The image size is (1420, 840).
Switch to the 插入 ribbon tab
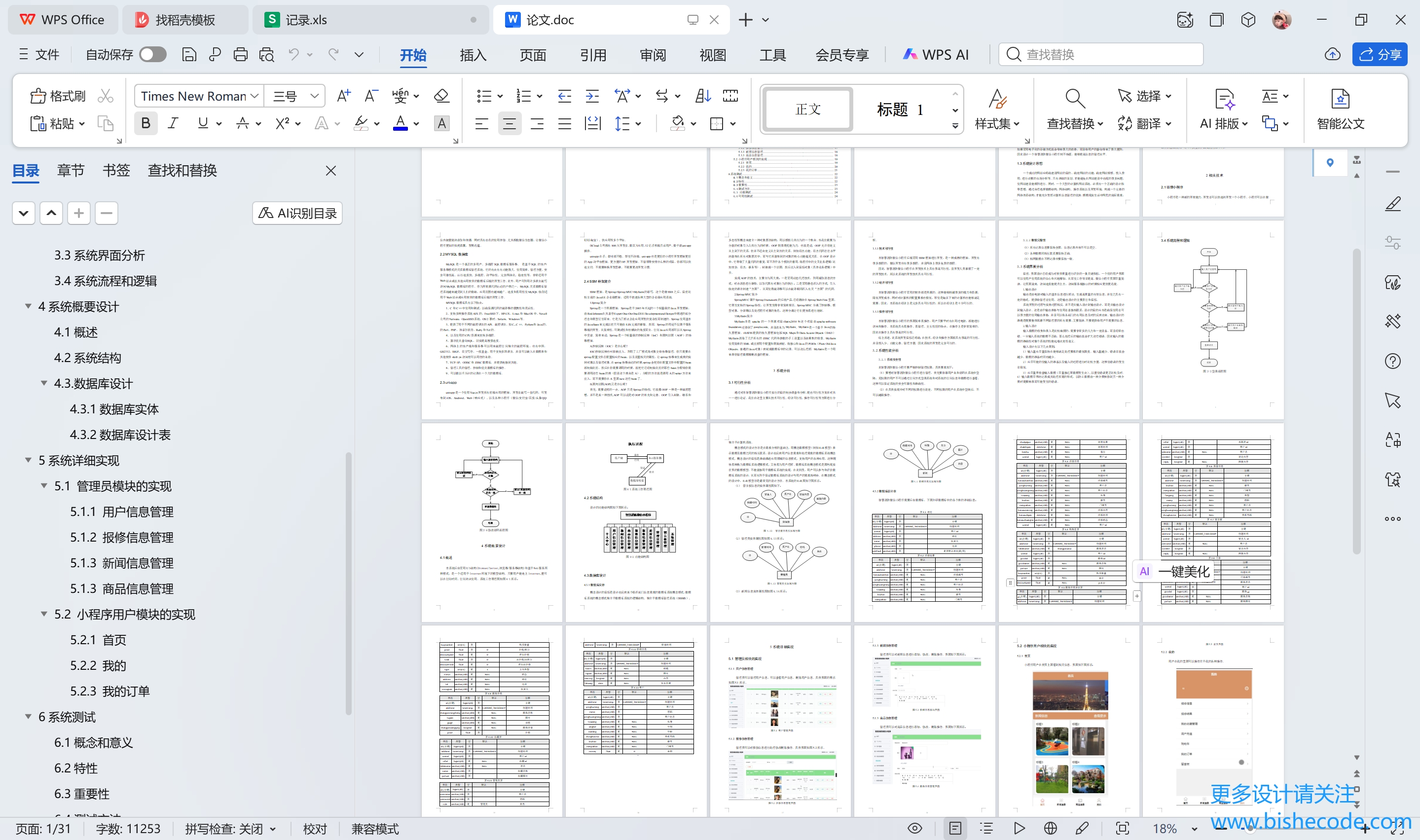pos(473,55)
